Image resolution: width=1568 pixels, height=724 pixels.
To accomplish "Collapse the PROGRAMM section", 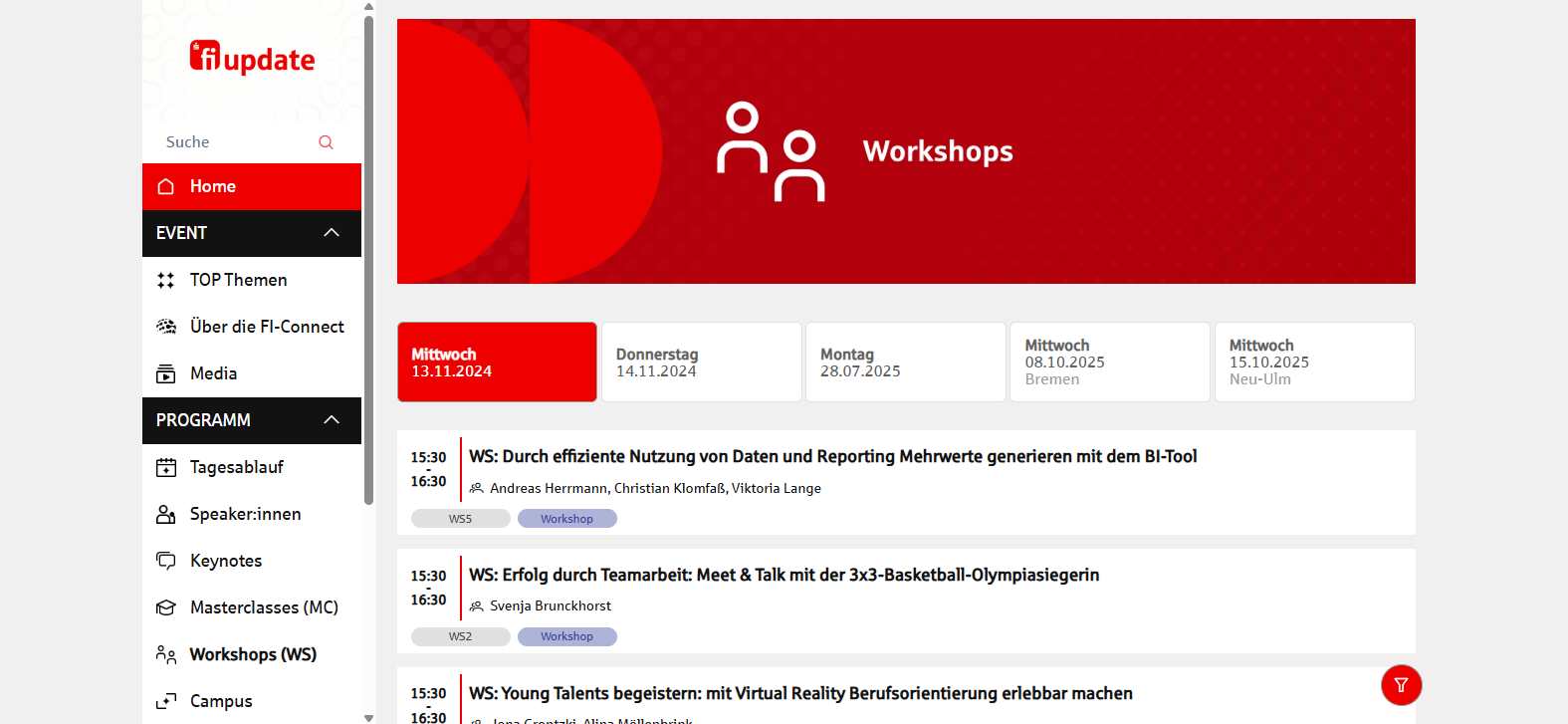I will coord(332,420).
